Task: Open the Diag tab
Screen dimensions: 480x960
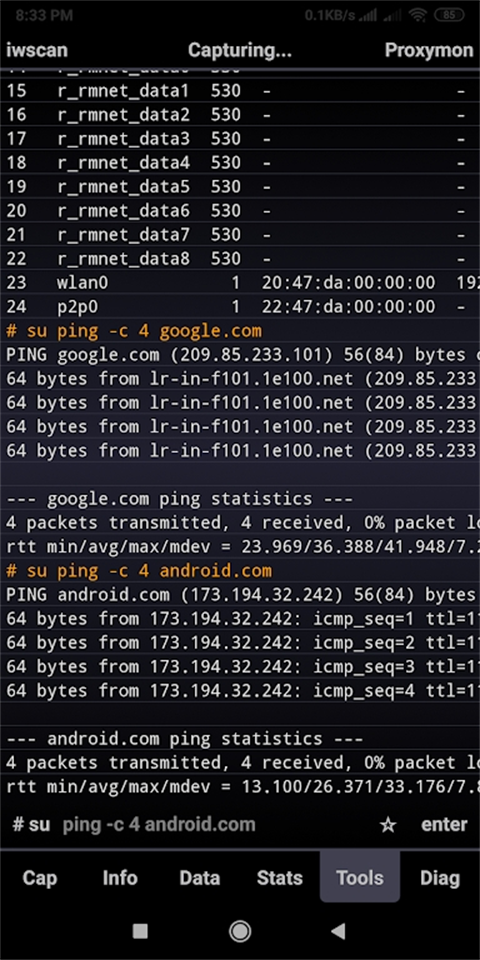Action: pos(440,878)
